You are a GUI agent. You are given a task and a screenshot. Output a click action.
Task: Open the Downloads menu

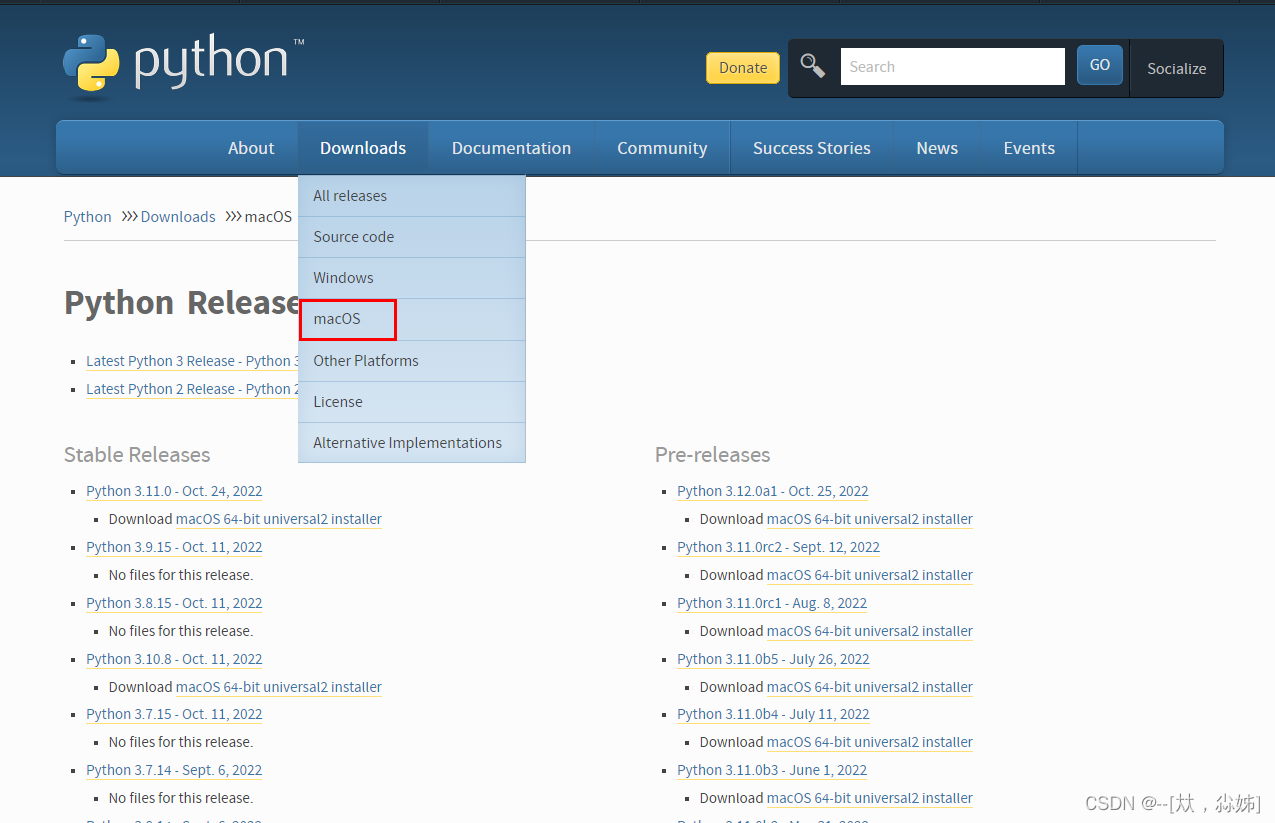tap(363, 148)
